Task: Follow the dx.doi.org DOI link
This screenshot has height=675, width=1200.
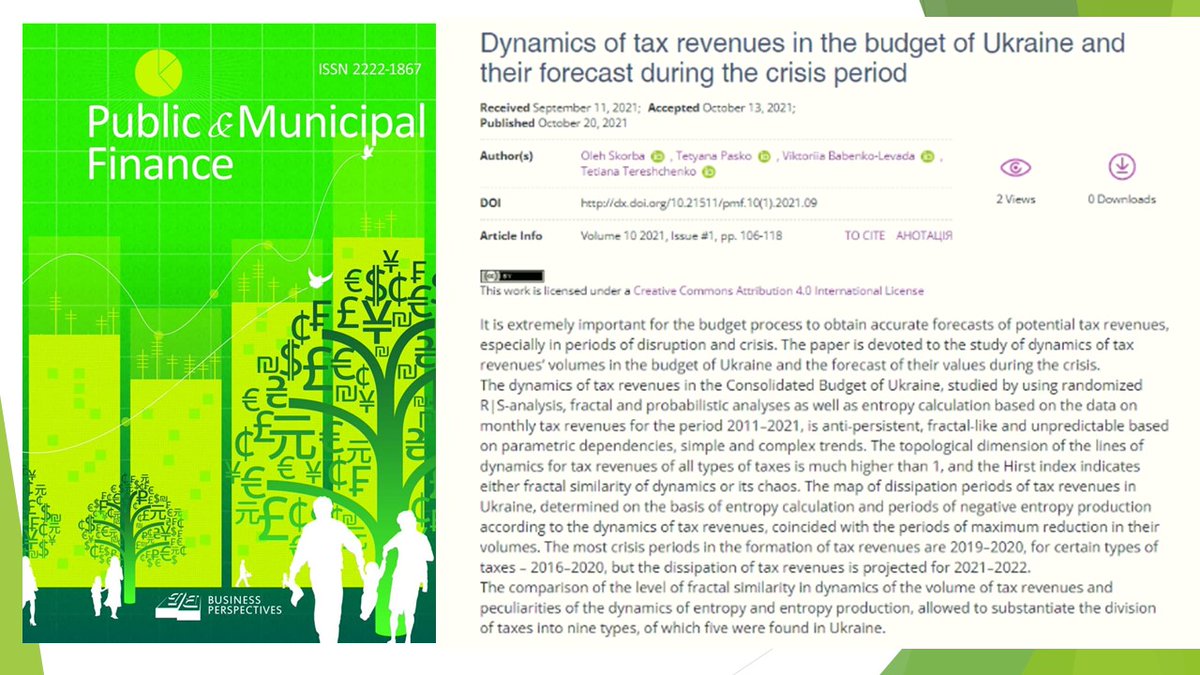Action: 700,202
